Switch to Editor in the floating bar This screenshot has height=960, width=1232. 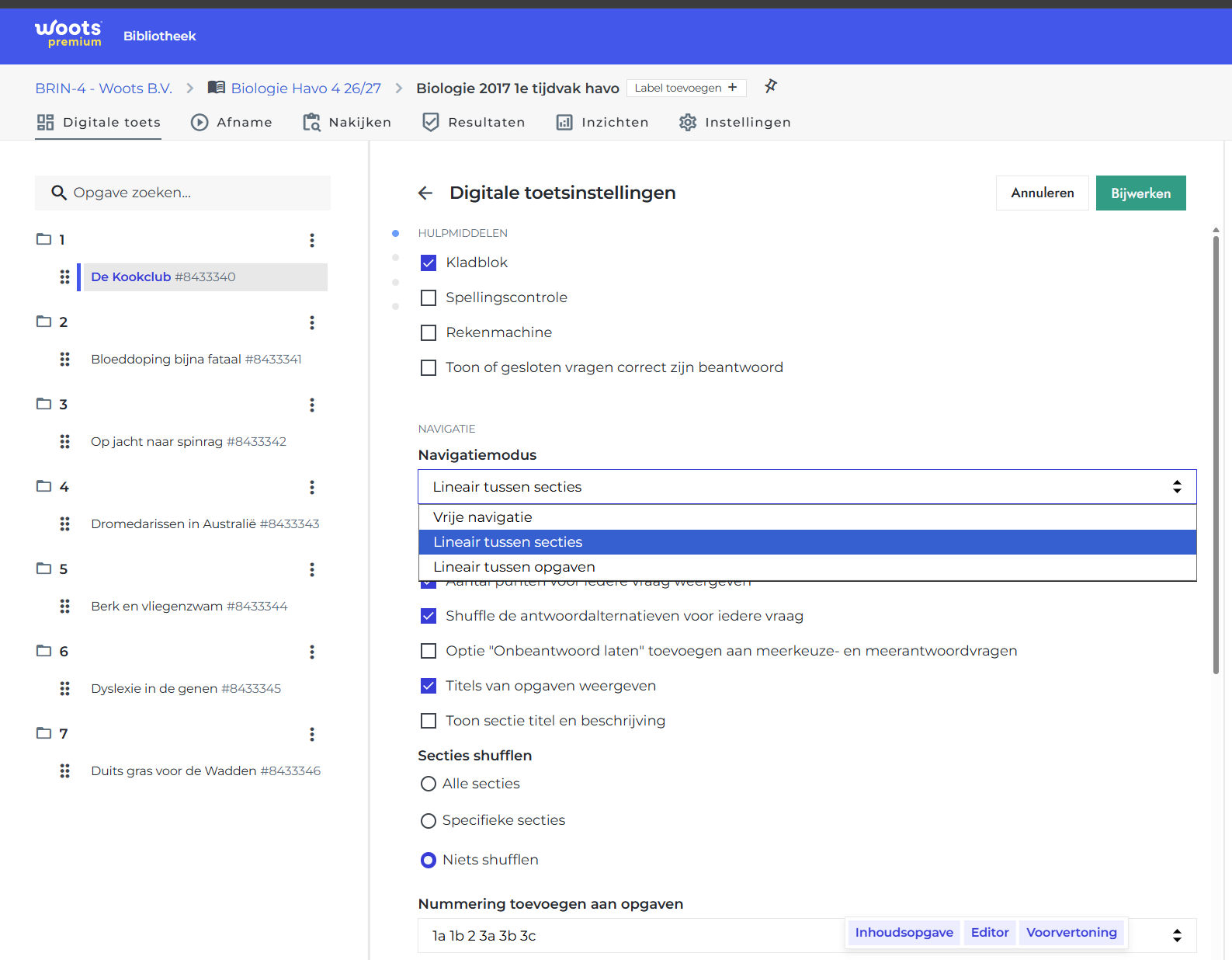(x=990, y=933)
